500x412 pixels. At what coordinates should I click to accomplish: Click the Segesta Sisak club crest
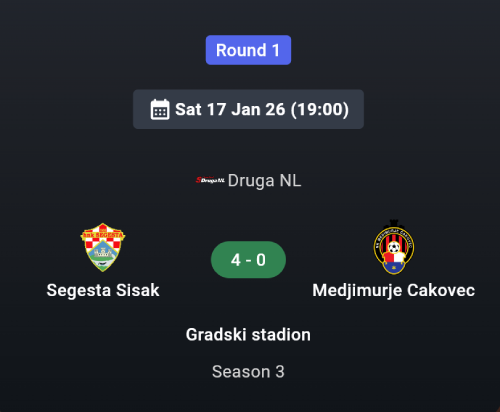(103, 247)
